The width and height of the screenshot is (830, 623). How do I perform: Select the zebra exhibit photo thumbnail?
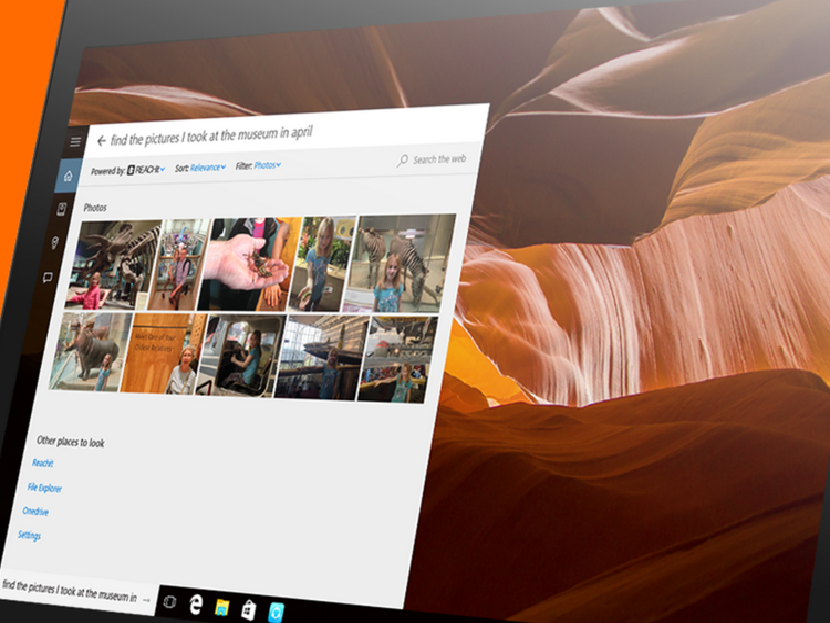(398, 262)
